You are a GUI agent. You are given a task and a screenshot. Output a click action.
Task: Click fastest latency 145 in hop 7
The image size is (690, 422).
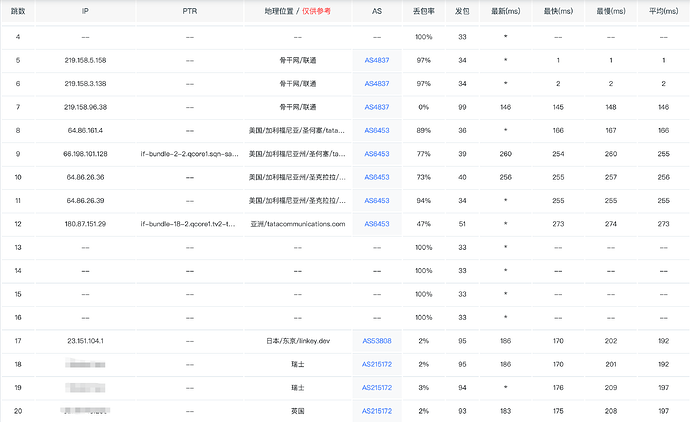coord(558,107)
